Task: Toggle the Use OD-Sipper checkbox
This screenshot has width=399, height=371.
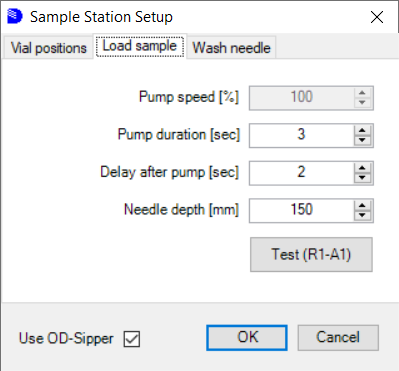Action: (132, 339)
